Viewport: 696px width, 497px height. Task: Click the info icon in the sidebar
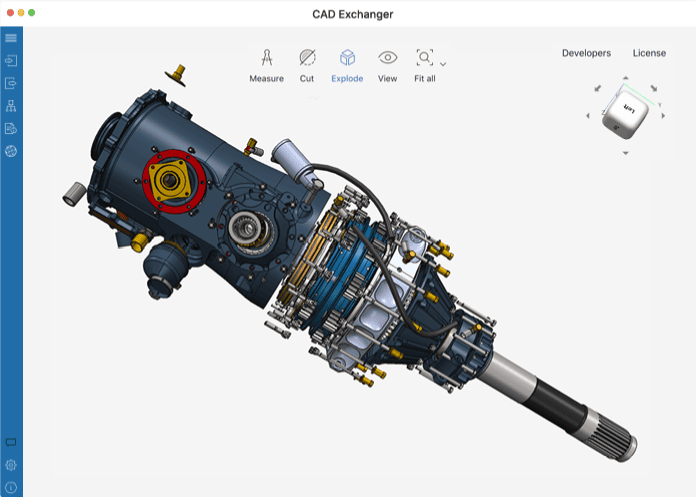[11, 487]
